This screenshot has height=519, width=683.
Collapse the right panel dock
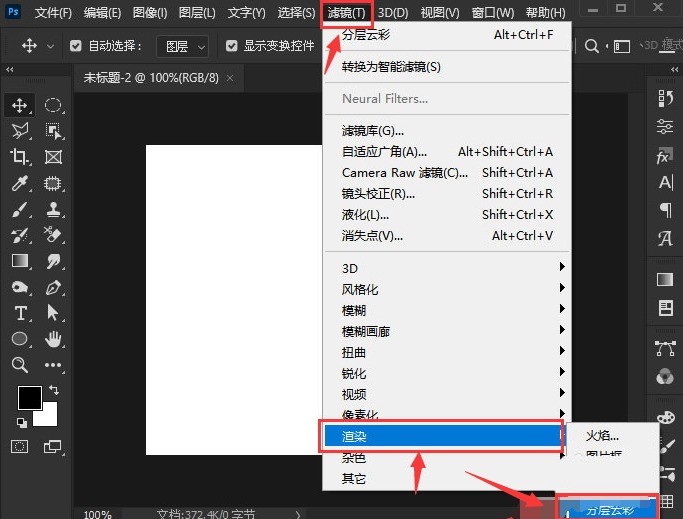(x=675, y=69)
